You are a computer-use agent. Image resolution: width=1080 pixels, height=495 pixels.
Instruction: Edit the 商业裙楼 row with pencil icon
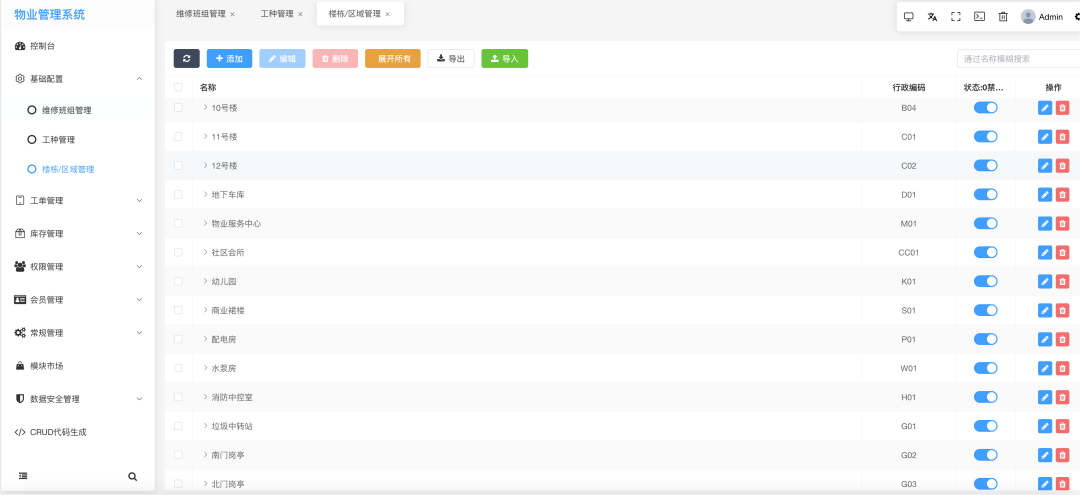coord(1045,310)
